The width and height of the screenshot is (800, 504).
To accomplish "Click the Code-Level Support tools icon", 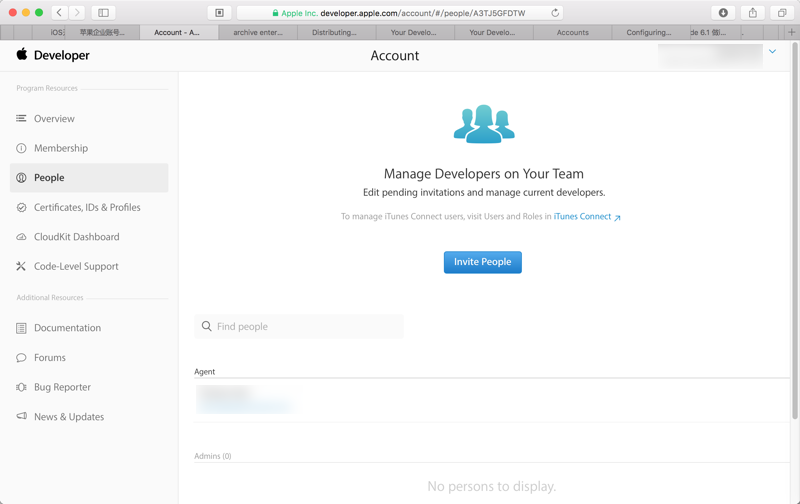I will [x=21, y=266].
